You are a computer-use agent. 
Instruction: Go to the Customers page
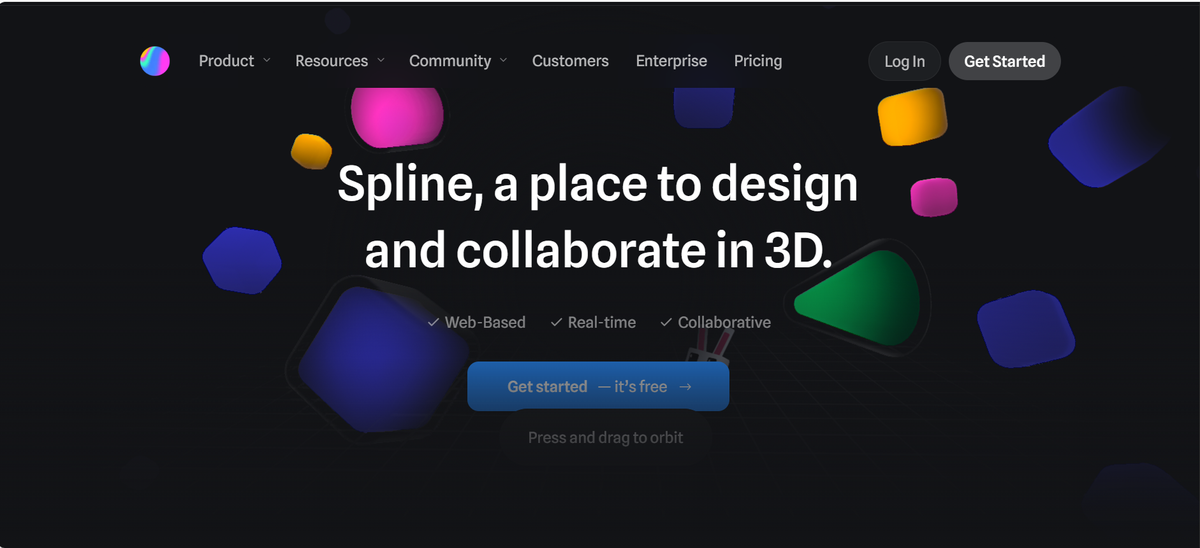click(570, 61)
